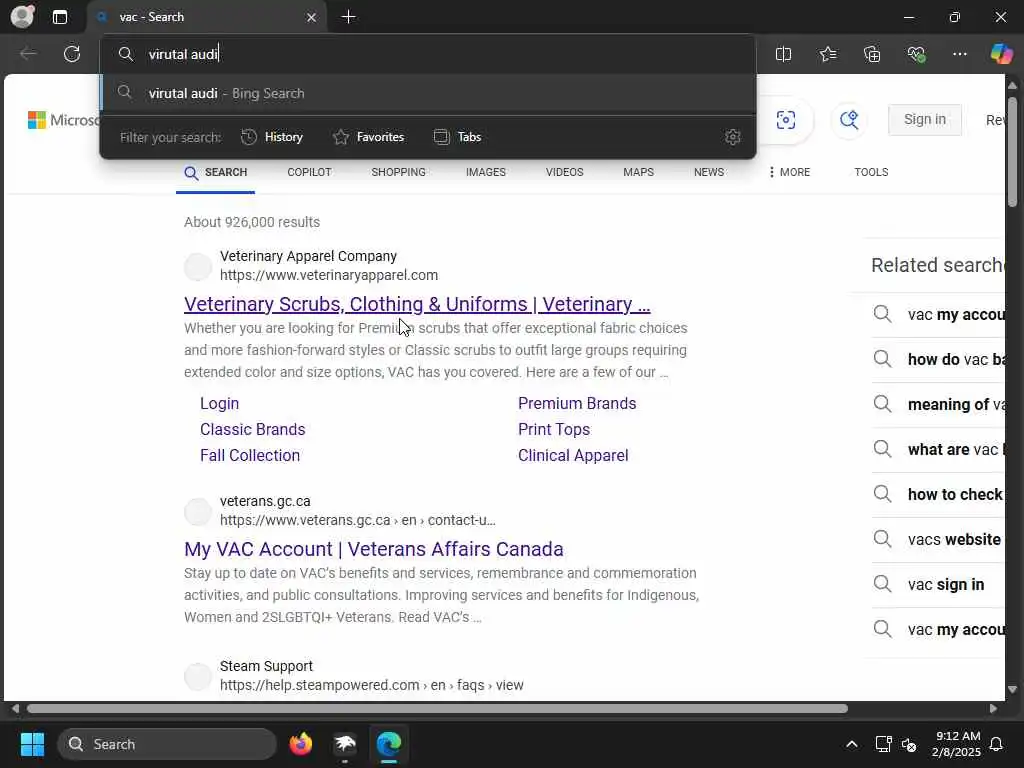Click the Edge taskbar icon
Viewport: 1024px width, 768px height.
pyautogui.click(x=389, y=744)
